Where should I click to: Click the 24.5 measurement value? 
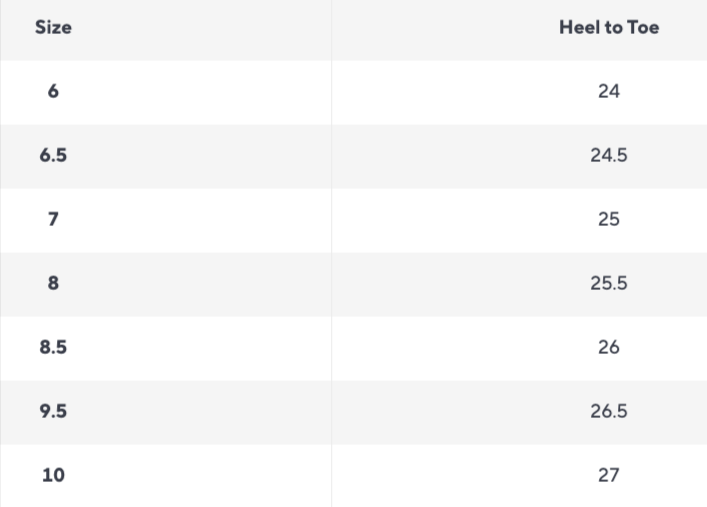tap(608, 155)
